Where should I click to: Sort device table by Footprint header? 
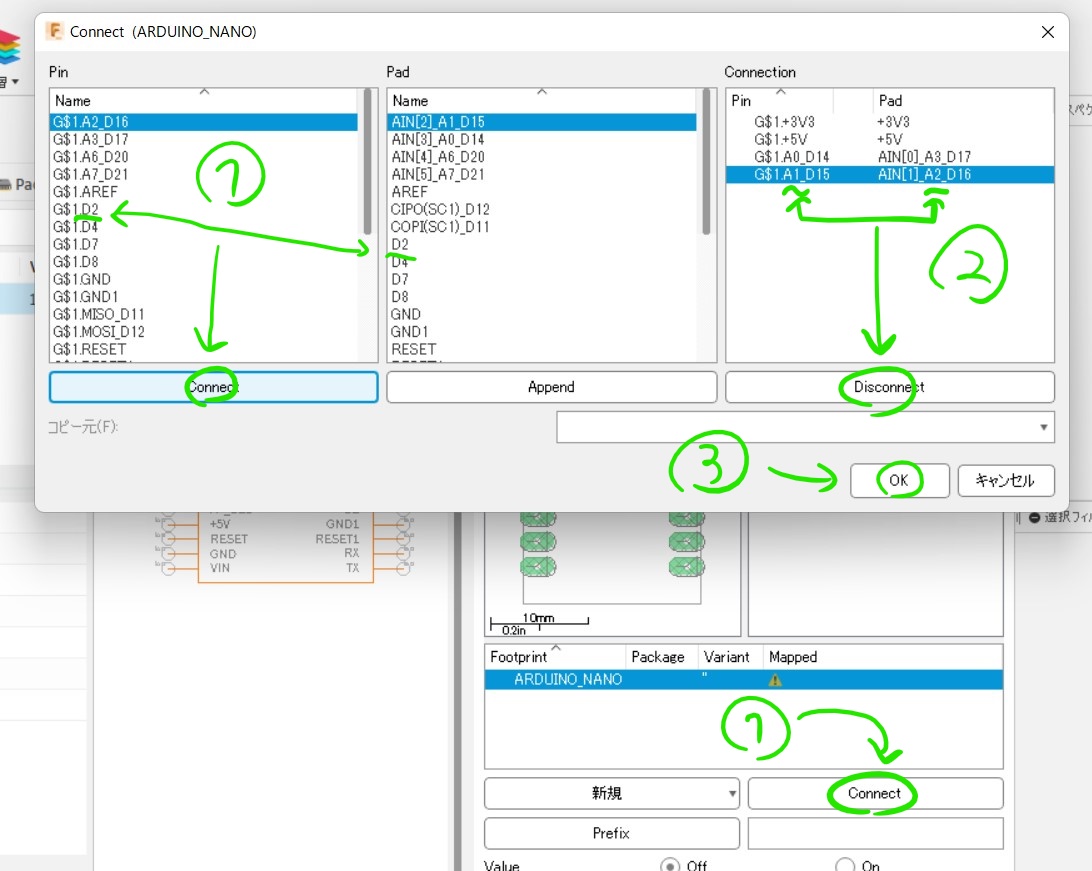pos(555,657)
